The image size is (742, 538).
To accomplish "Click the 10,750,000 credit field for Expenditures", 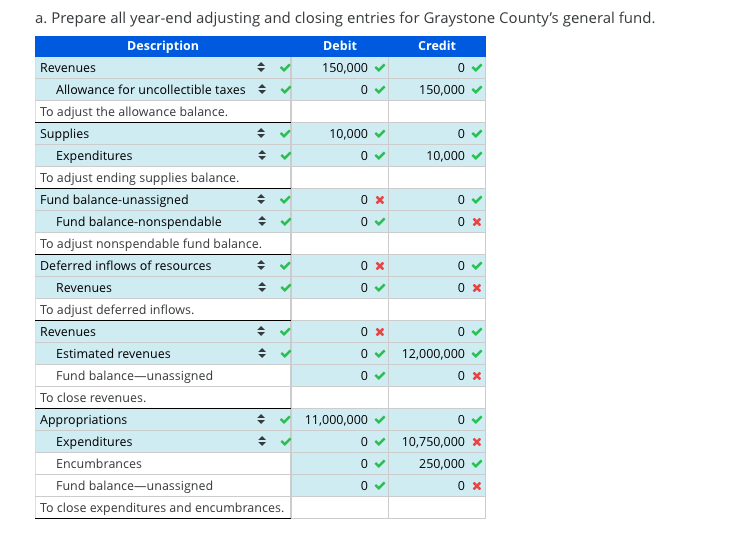I will 437,441.
